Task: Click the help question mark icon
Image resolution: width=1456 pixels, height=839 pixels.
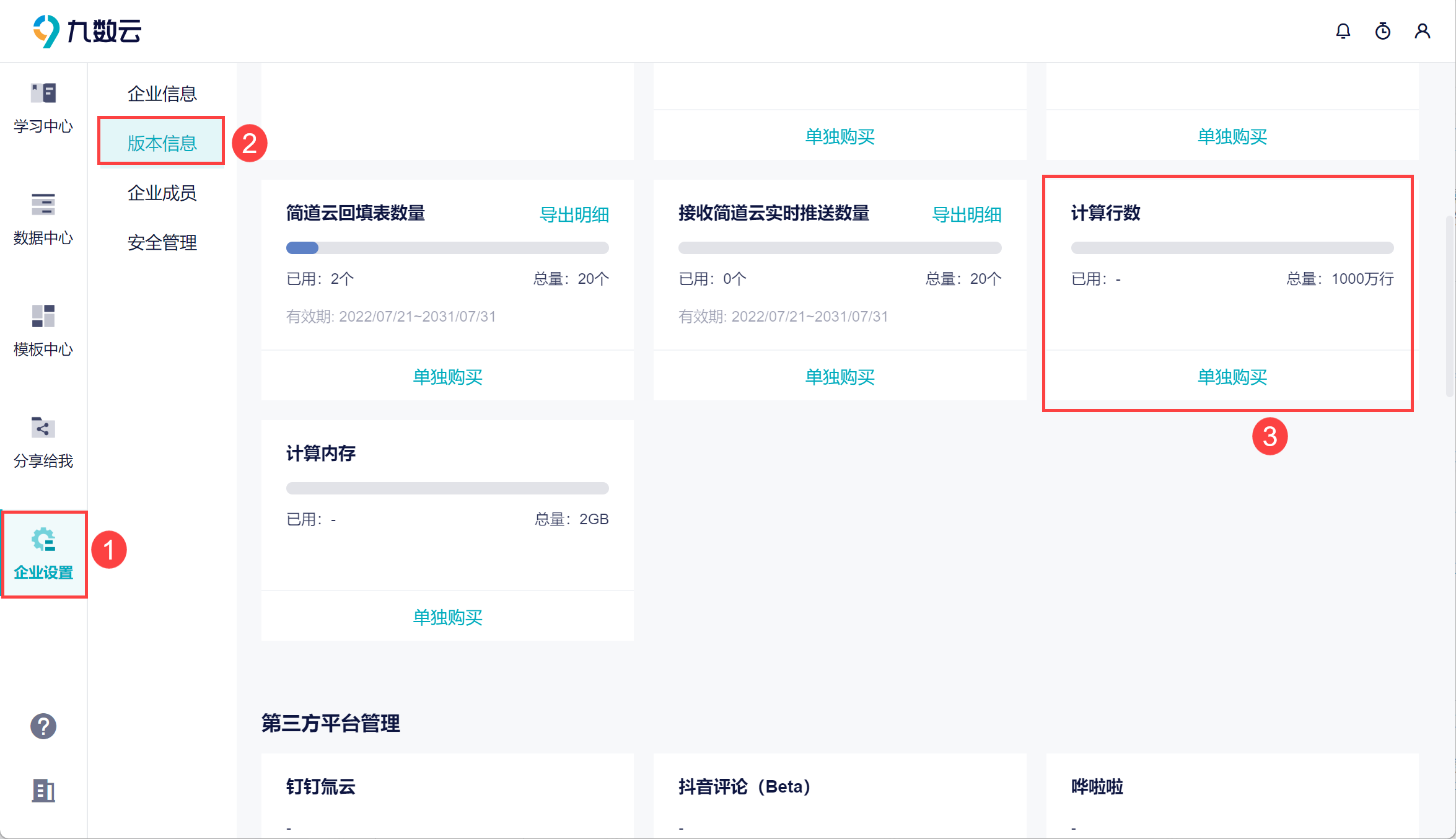Action: 43,726
